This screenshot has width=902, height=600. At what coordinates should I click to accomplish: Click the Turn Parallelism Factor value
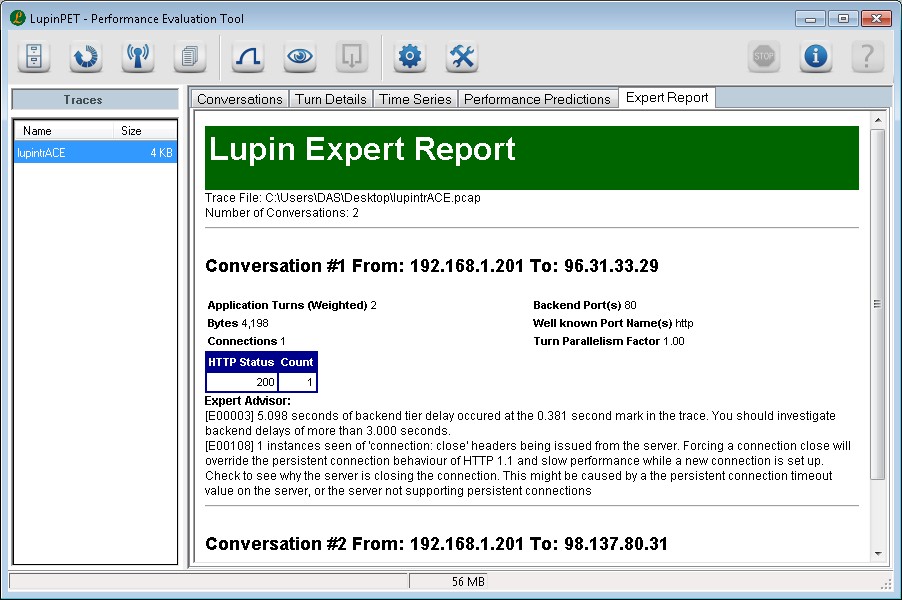click(x=674, y=341)
